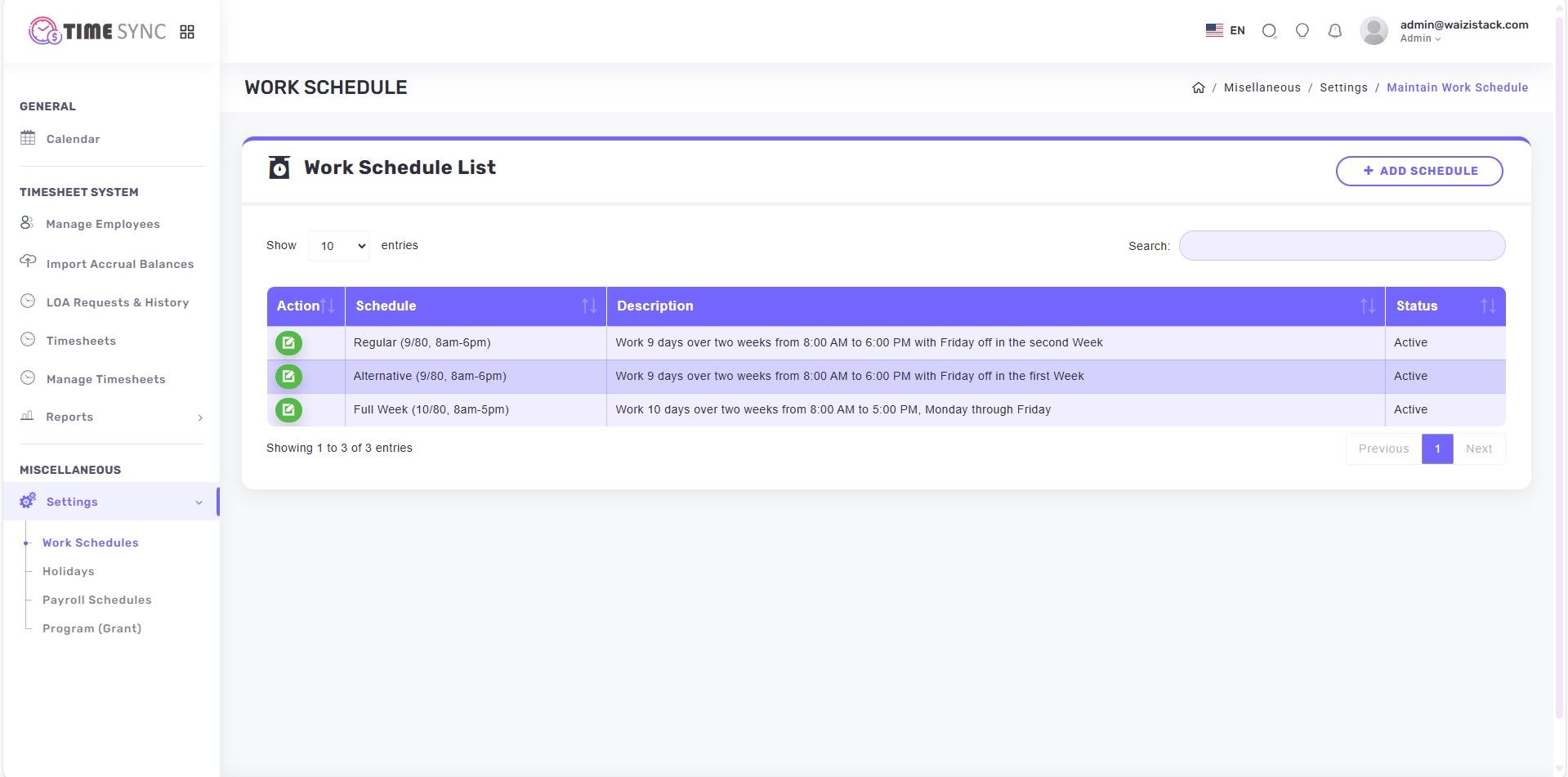Click the edit icon for Regular schedule
This screenshot has width=1568, height=777.
[288, 343]
